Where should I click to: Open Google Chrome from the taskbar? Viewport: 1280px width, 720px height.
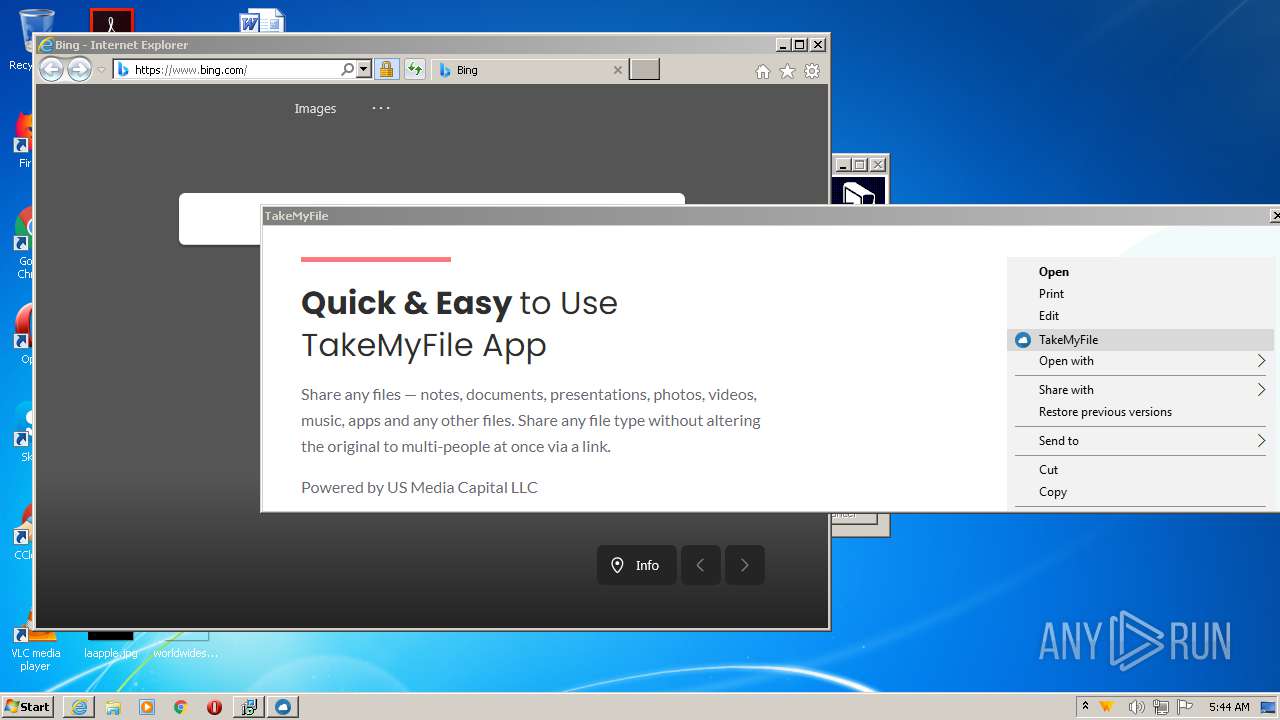181,707
